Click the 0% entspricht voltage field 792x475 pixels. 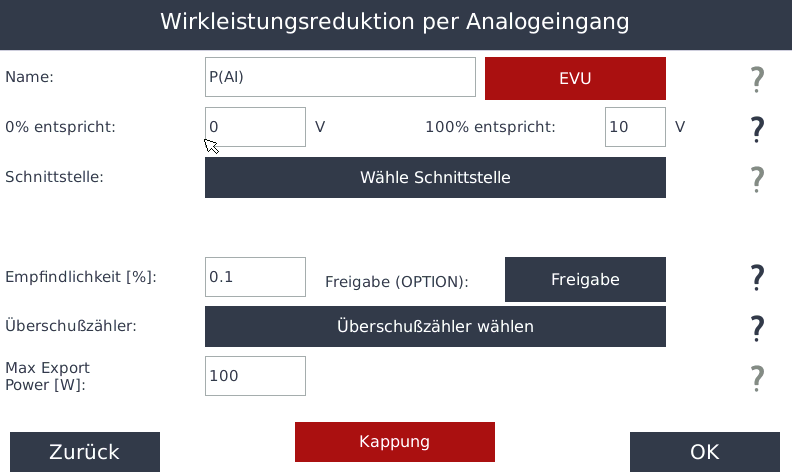click(x=255, y=127)
